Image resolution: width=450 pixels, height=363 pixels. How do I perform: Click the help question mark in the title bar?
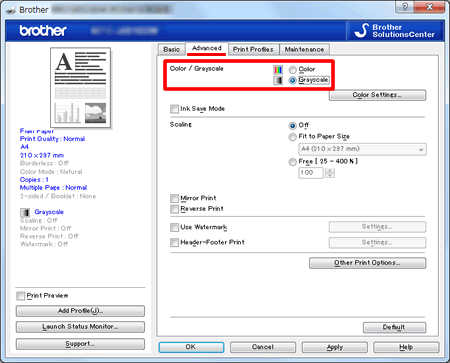coord(405,7)
